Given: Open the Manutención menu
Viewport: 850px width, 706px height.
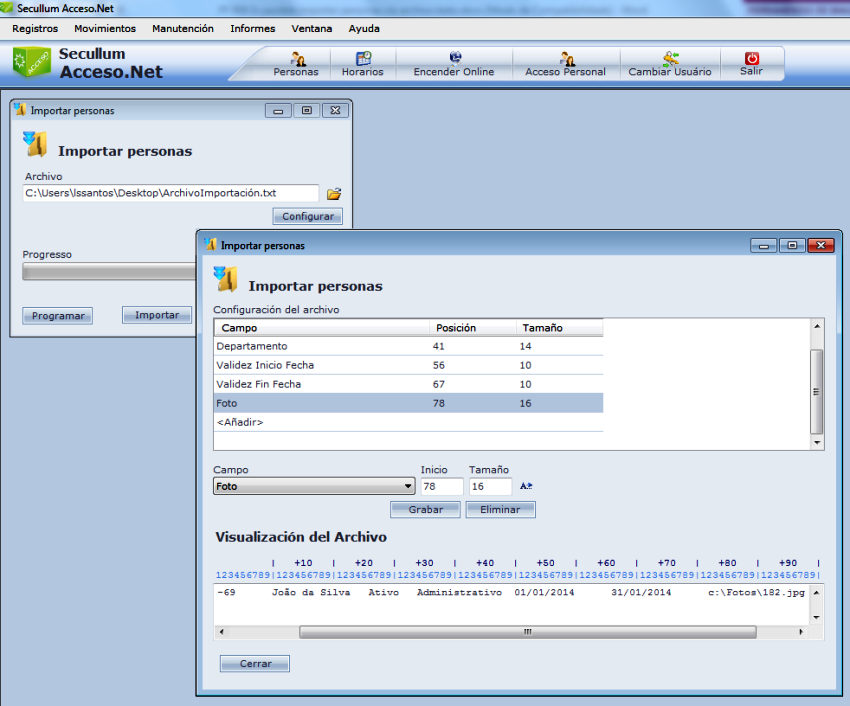Looking at the screenshot, I should click(x=183, y=29).
